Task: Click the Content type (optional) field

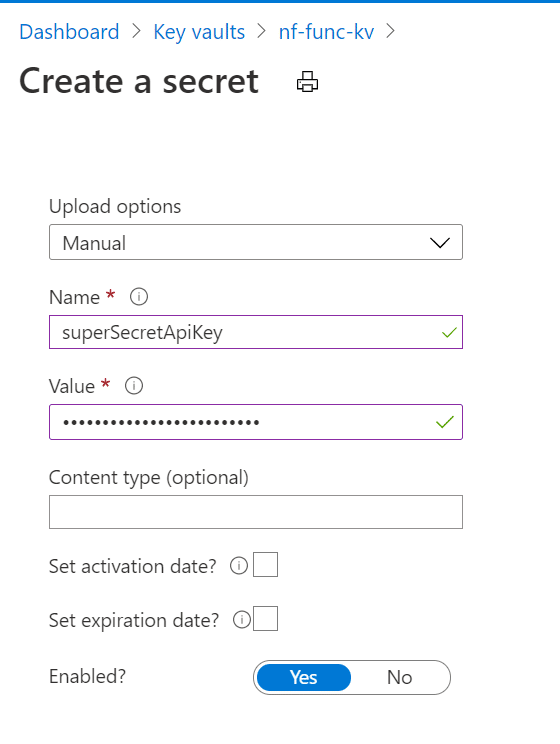Action: pyautogui.click(x=256, y=512)
